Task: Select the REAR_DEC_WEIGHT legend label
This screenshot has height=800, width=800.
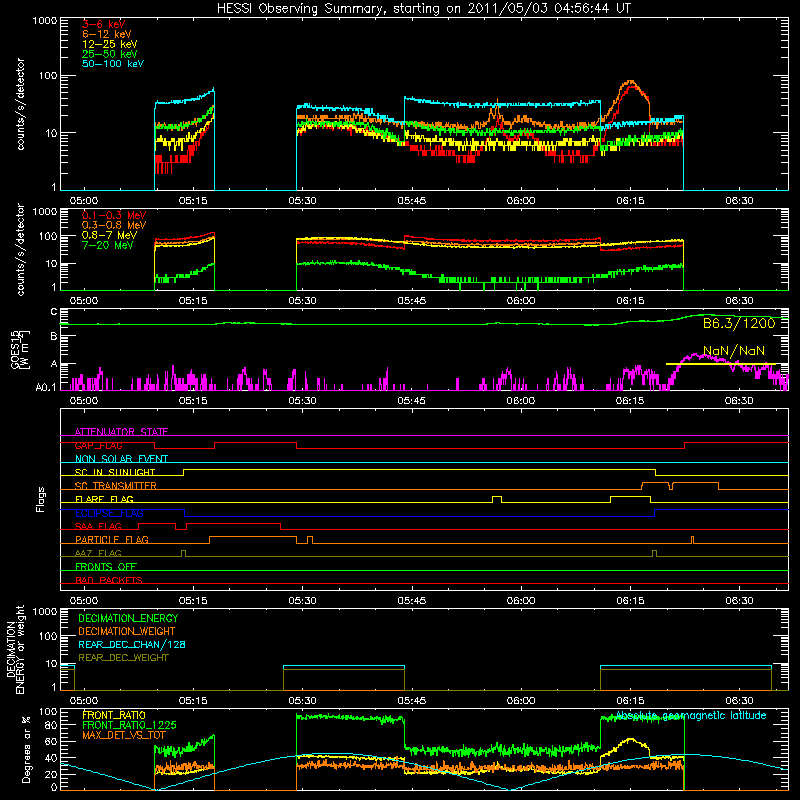Action: pyautogui.click(x=123, y=658)
